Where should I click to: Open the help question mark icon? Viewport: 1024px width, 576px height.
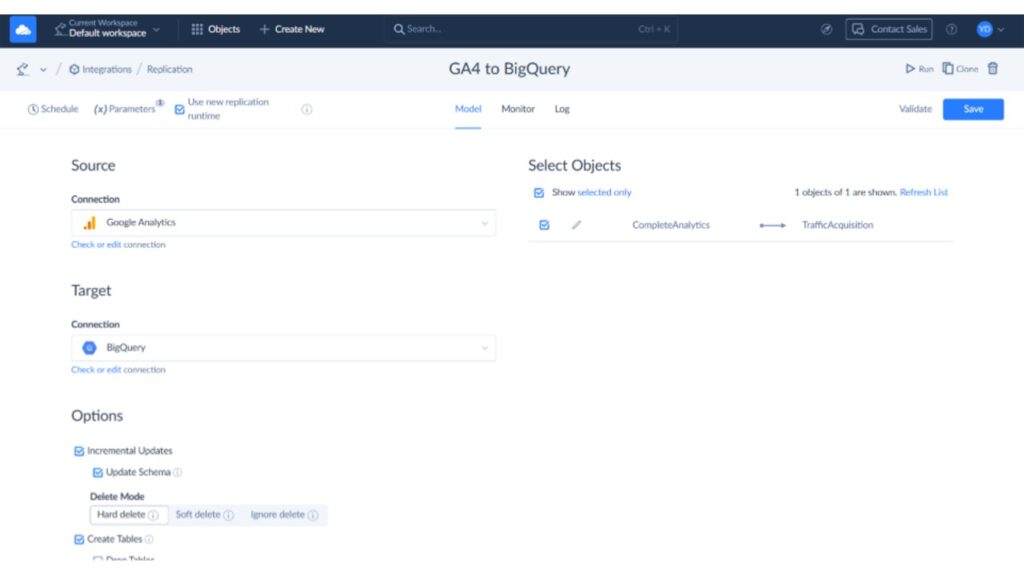tap(952, 29)
